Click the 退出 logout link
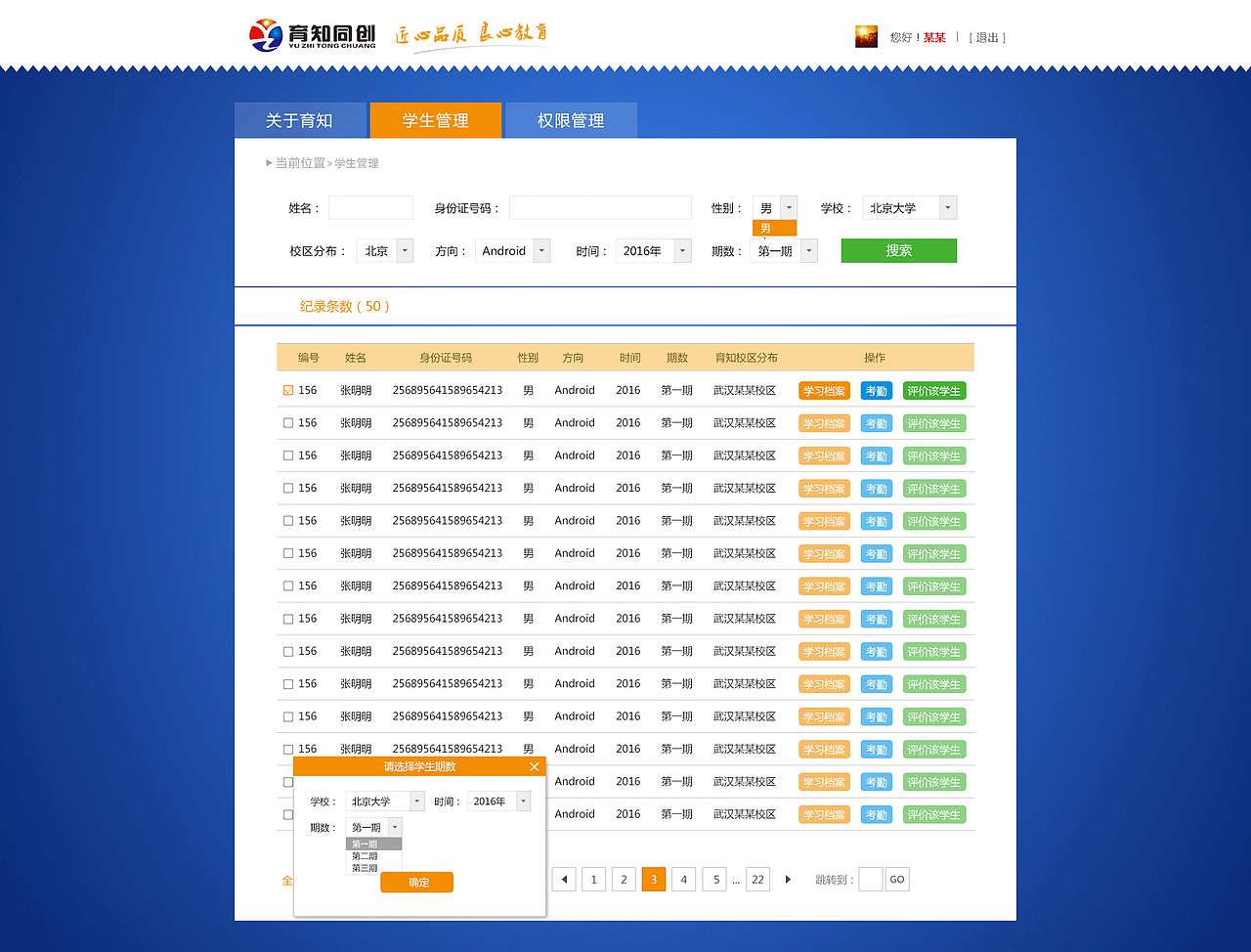1251x952 pixels. click(987, 37)
